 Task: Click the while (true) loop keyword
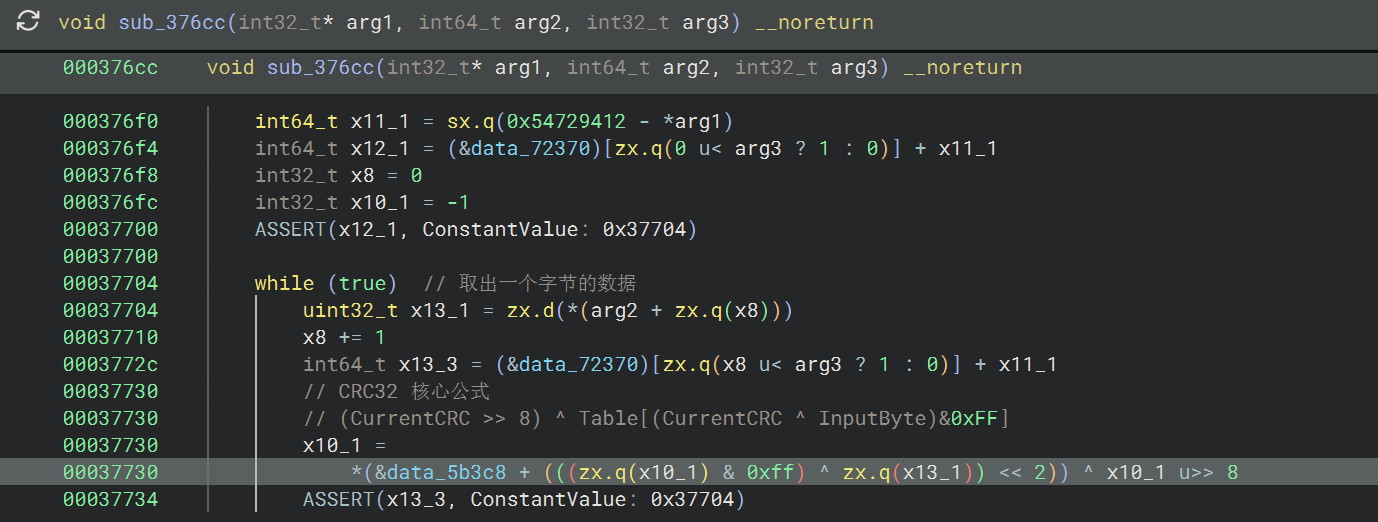pos(325,283)
